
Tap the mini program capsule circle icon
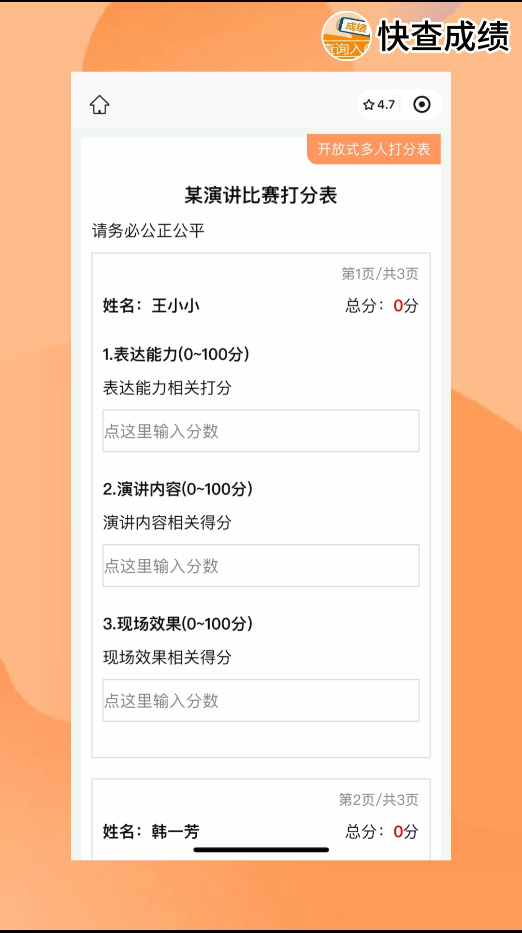coord(421,105)
